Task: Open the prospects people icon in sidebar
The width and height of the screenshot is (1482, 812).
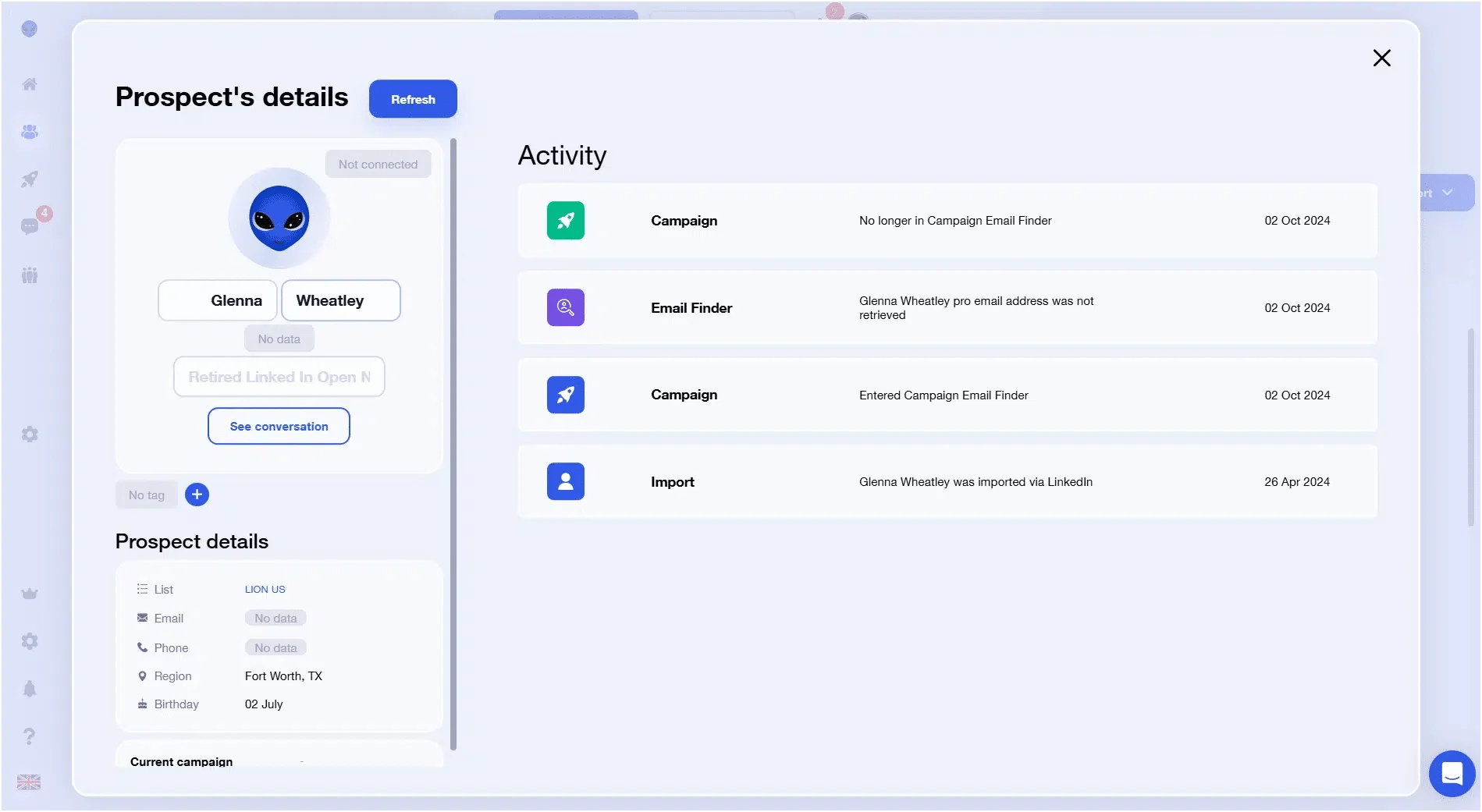Action: [30, 132]
